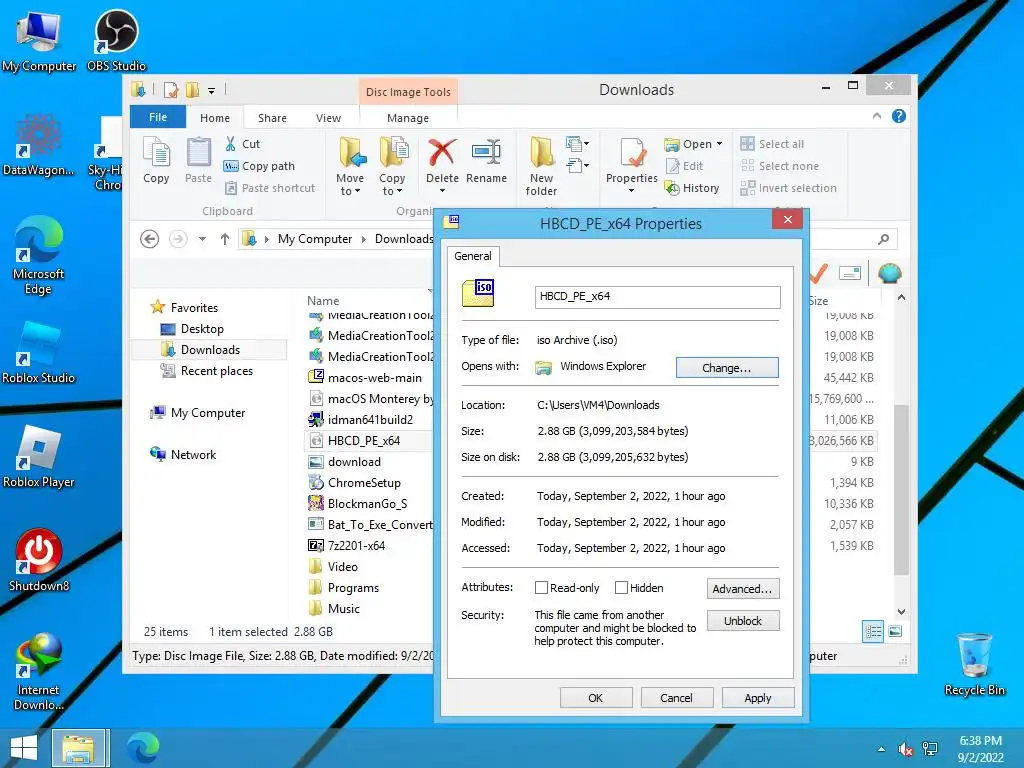This screenshot has width=1024, height=768.
Task: Select Recent places in navigation pane
Action: pyautogui.click(x=208, y=371)
